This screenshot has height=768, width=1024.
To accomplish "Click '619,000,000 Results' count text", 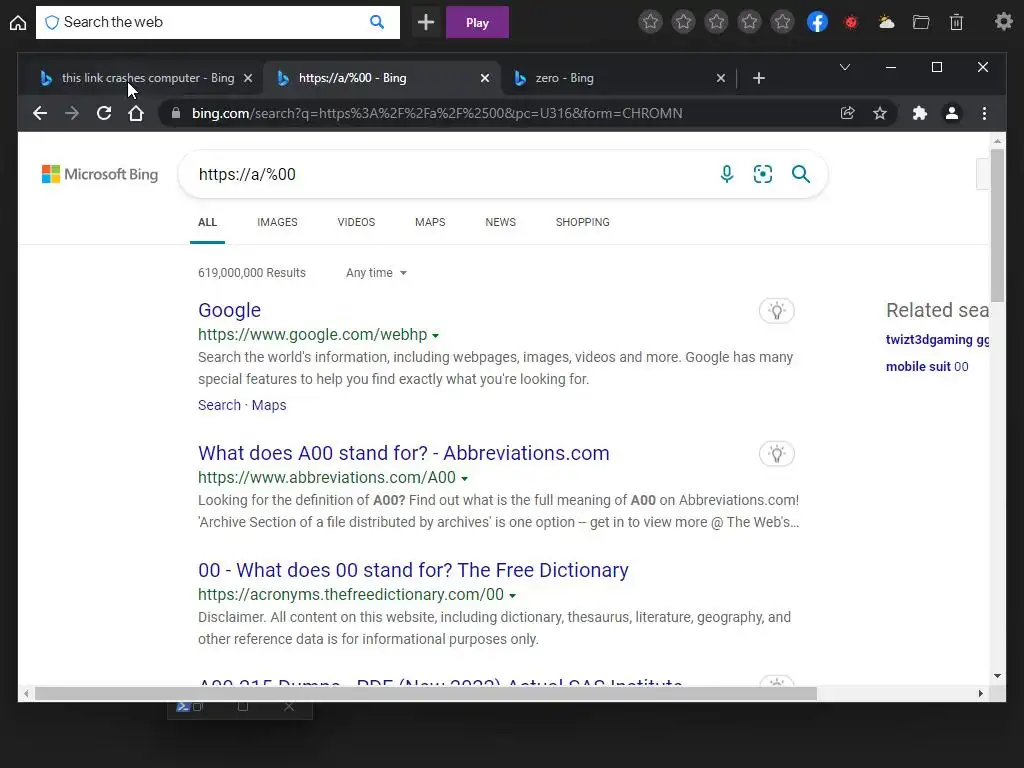I will (x=251, y=273).
